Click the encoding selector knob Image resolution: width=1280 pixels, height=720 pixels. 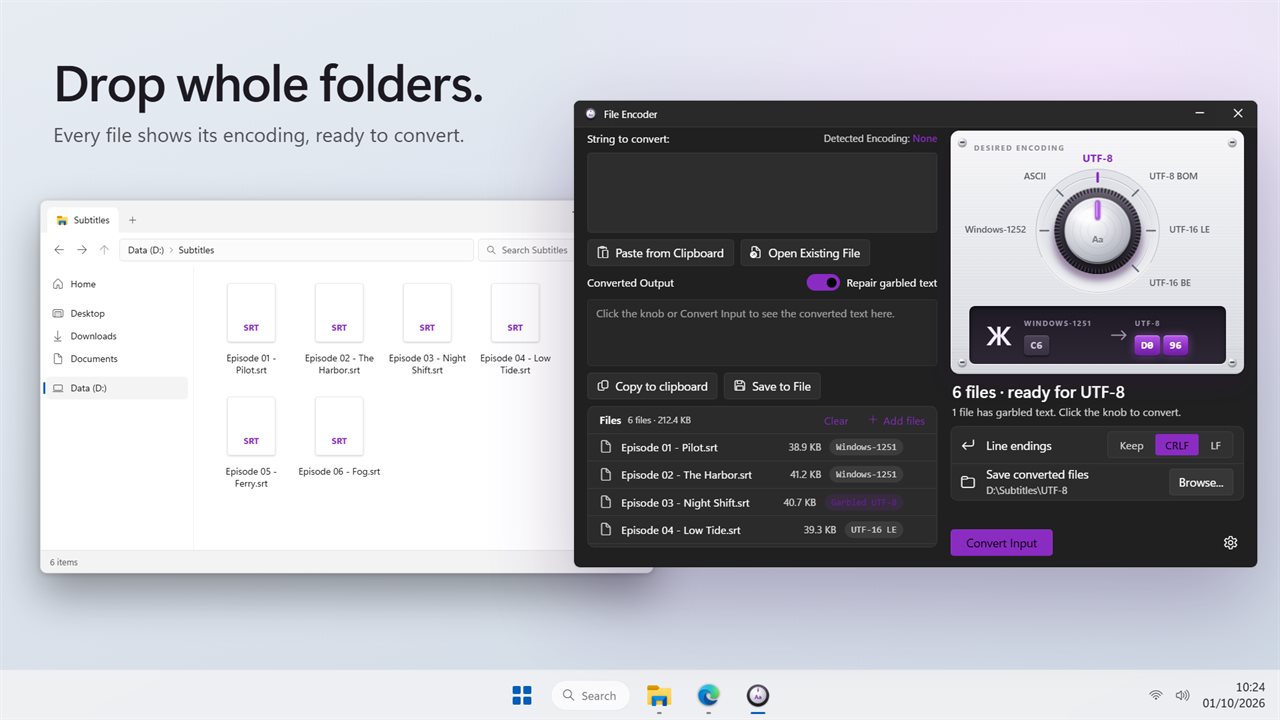tap(1097, 229)
